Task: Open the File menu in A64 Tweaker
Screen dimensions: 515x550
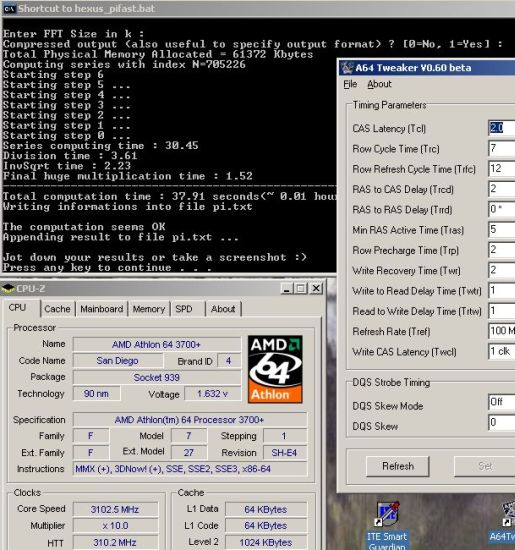Action: 350,84
